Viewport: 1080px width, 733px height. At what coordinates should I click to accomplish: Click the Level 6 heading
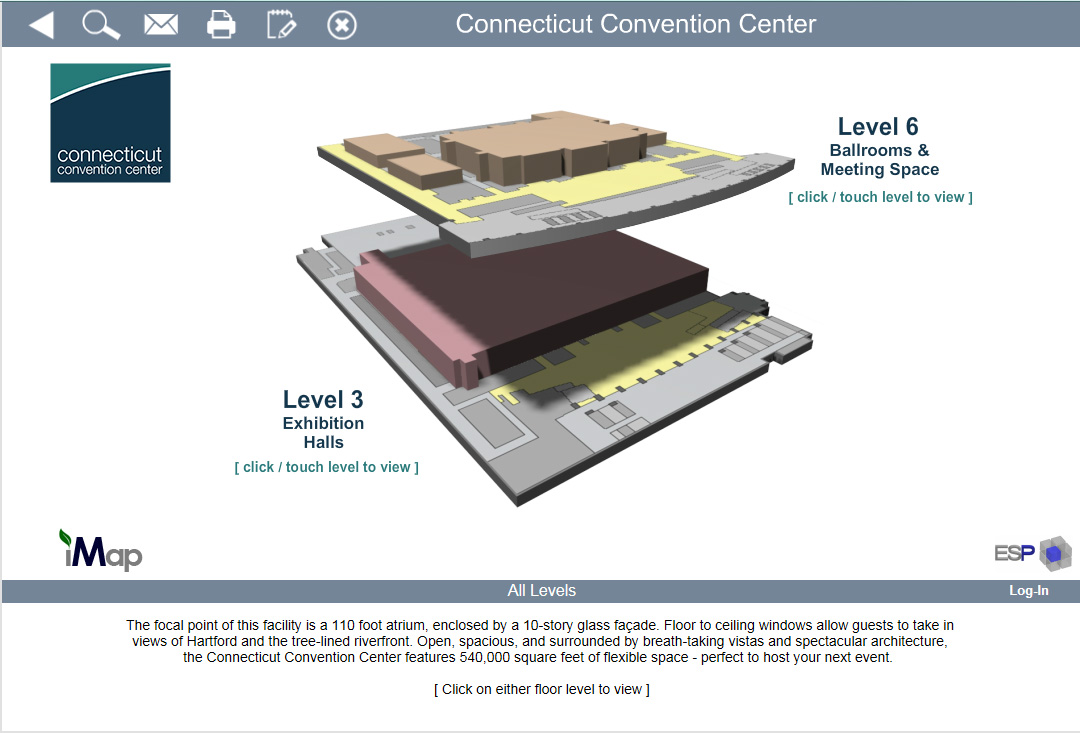[878, 127]
